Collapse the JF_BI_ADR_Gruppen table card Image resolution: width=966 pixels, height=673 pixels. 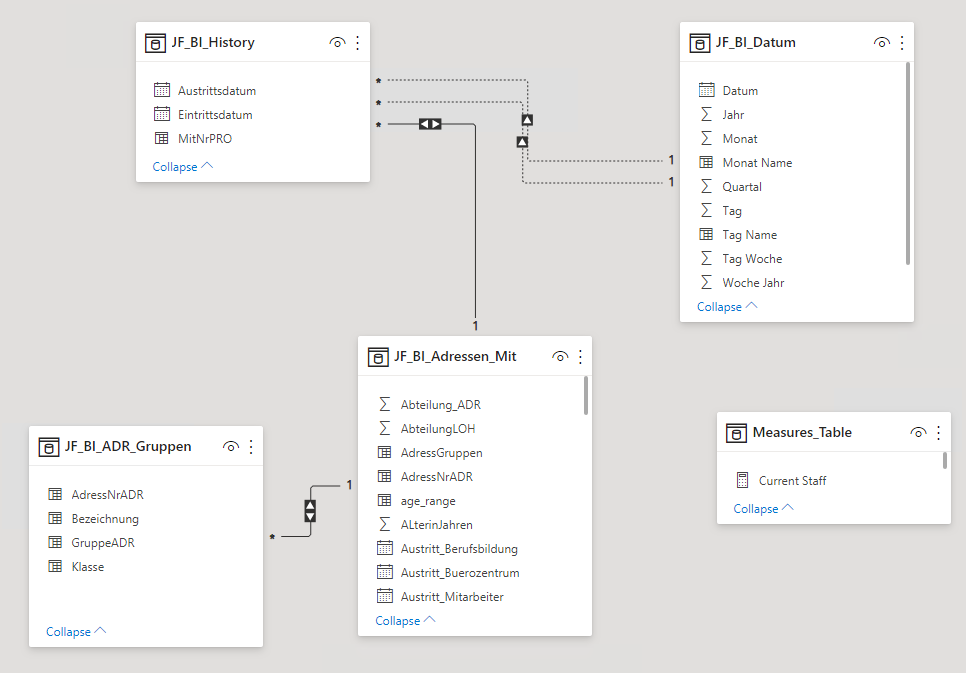76,632
